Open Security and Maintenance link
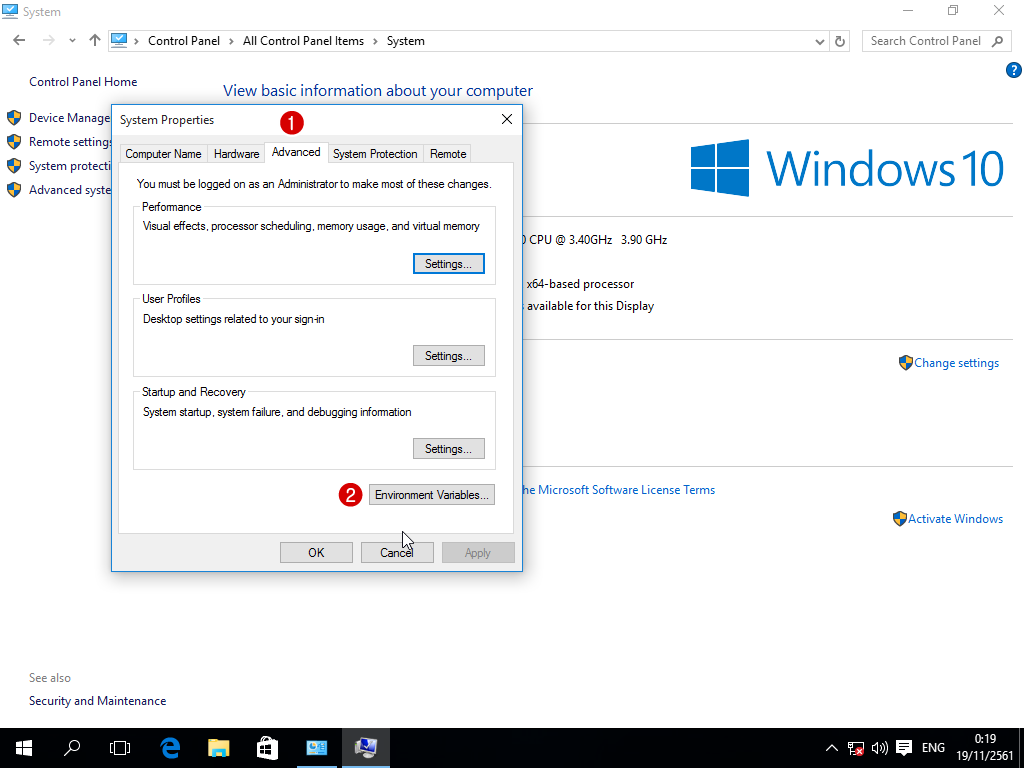1024x768 pixels. click(x=97, y=701)
